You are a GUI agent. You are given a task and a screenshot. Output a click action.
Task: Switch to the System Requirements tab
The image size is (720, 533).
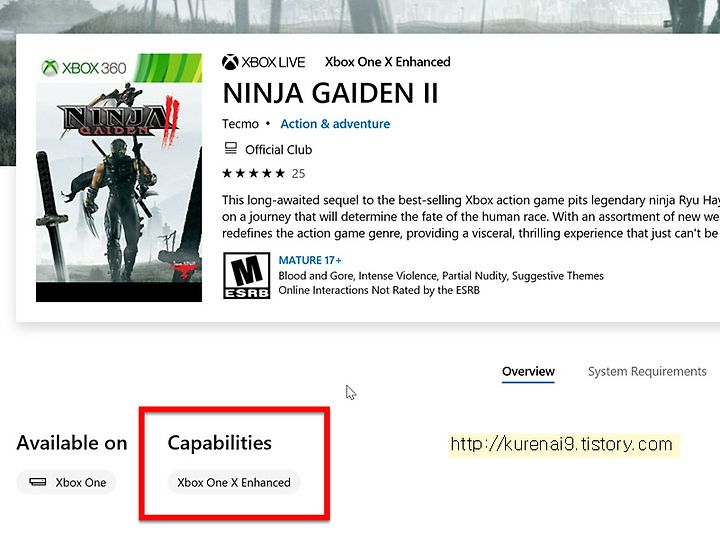click(647, 371)
